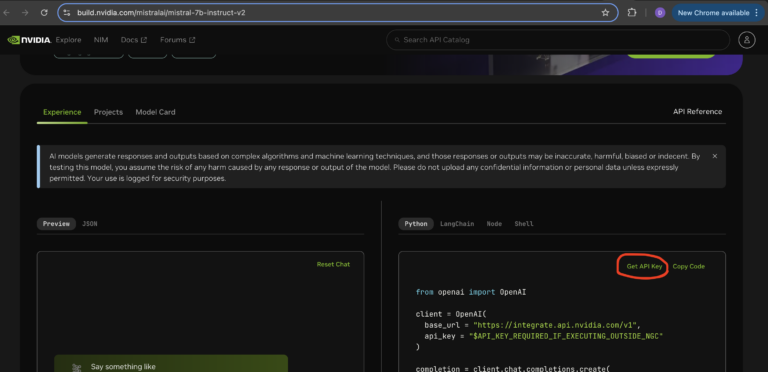
Task: Click the NVIDIA logo
Action: coord(29,40)
